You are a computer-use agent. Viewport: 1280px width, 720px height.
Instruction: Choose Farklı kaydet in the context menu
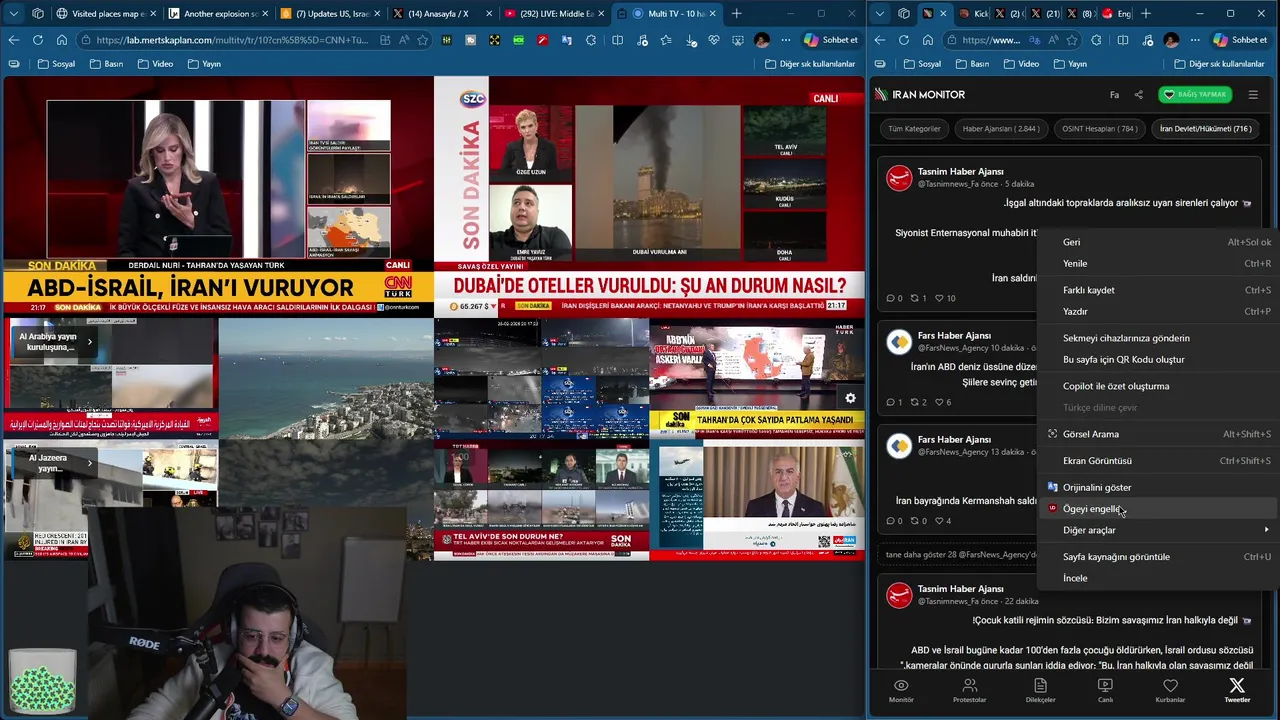pyautogui.click(x=1156, y=290)
